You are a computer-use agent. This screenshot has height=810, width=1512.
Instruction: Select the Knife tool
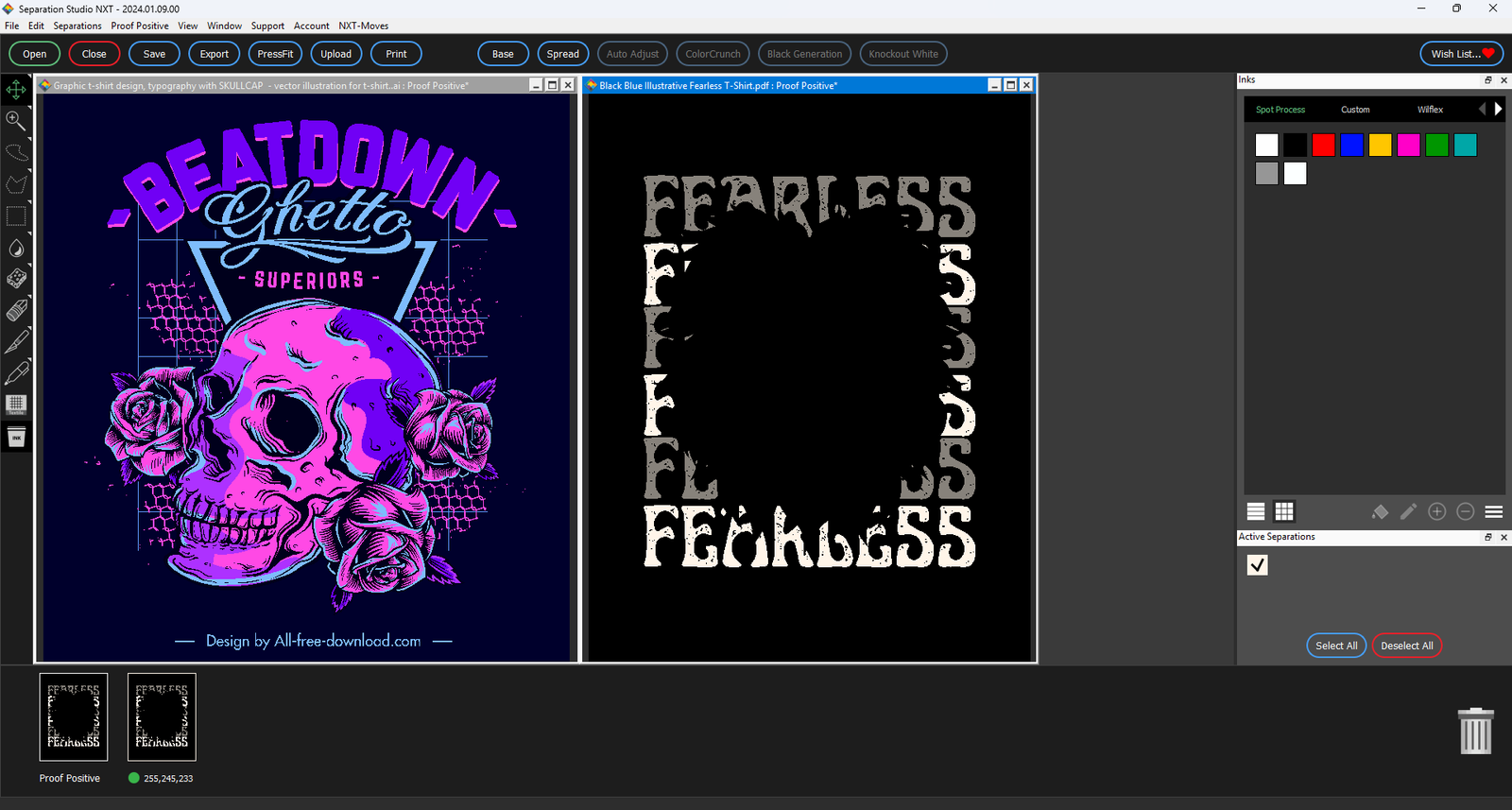pyautogui.click(x=16, y=341)
